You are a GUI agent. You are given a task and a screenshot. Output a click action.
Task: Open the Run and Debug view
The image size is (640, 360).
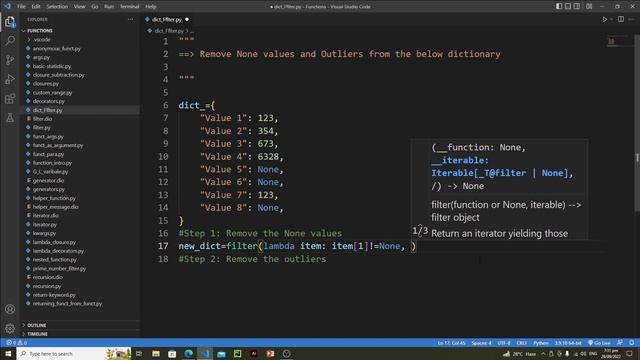tap(10, 79)
